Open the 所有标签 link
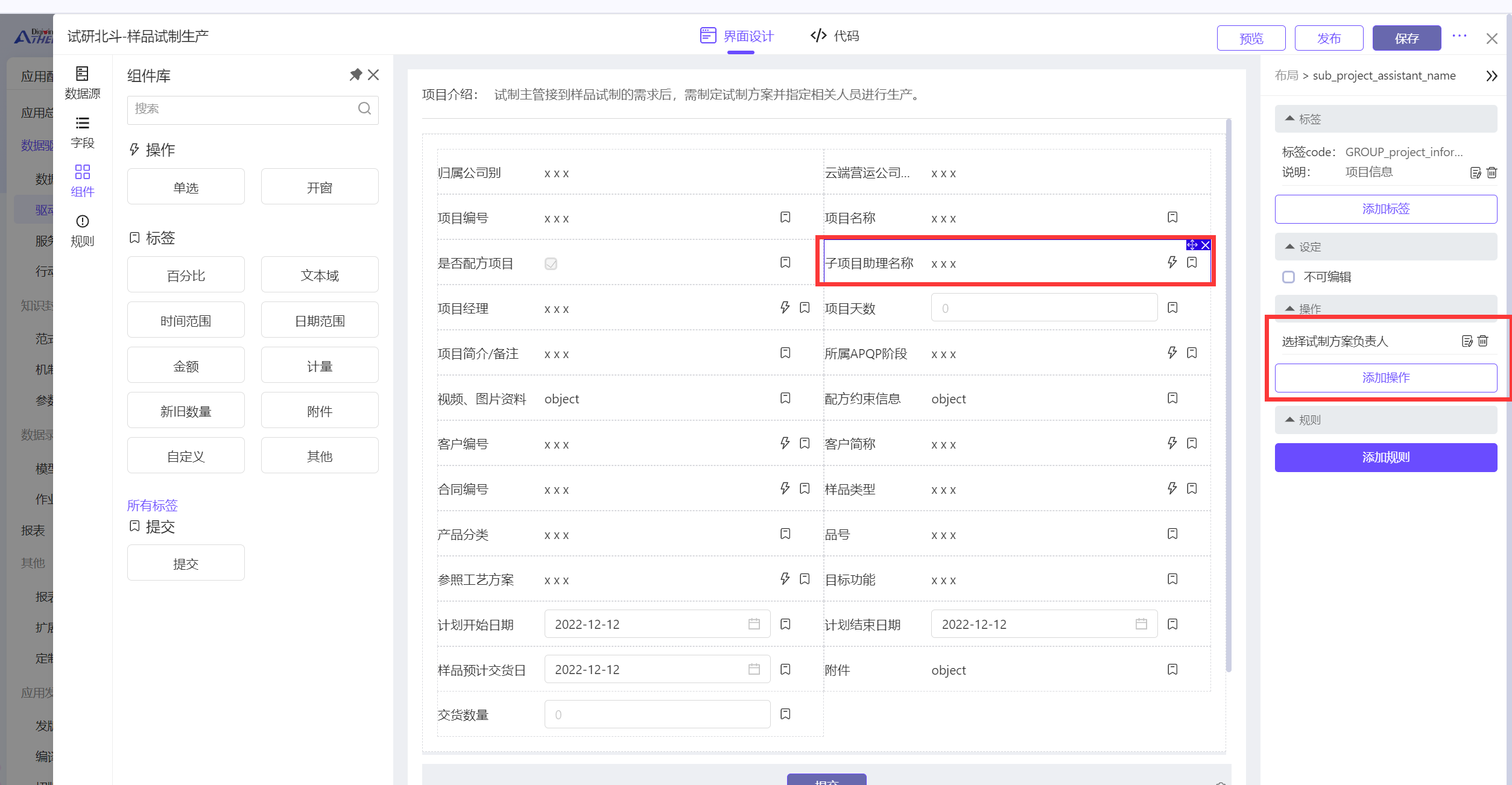1512x785 pixels. (x=152, y=505)
